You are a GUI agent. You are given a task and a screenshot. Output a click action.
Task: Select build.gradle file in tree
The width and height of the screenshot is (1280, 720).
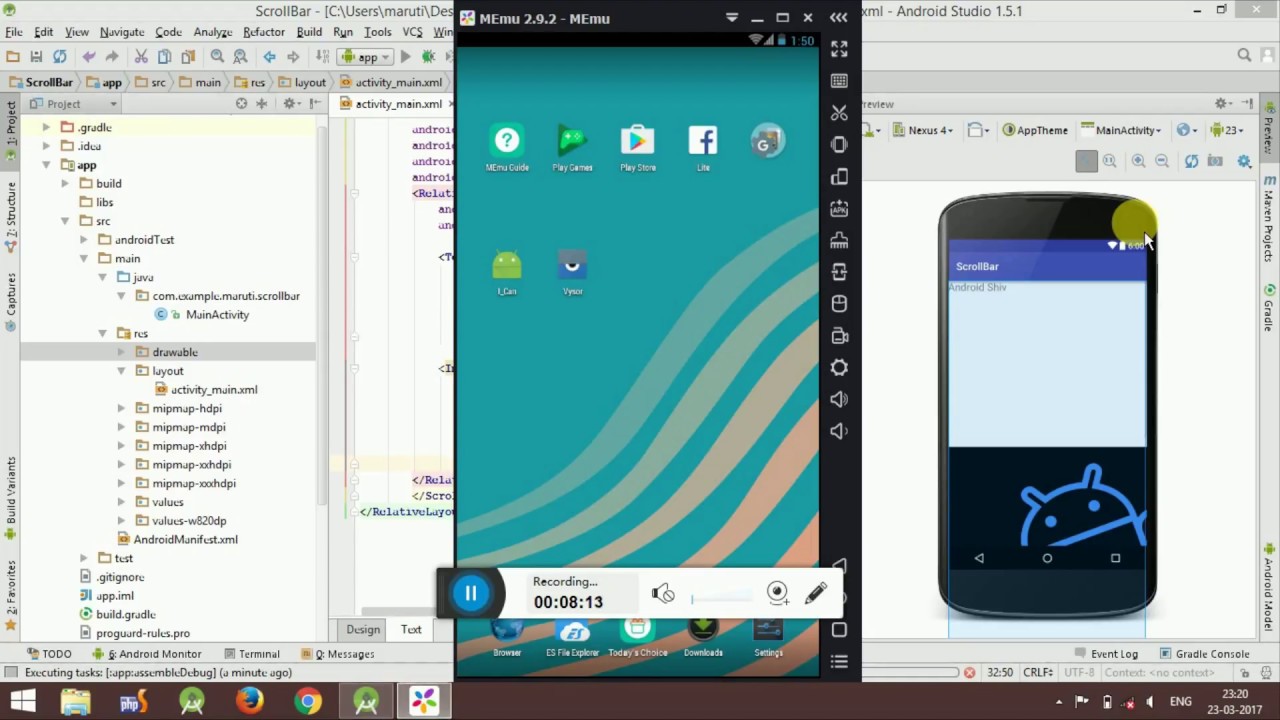tap(125, 614)
